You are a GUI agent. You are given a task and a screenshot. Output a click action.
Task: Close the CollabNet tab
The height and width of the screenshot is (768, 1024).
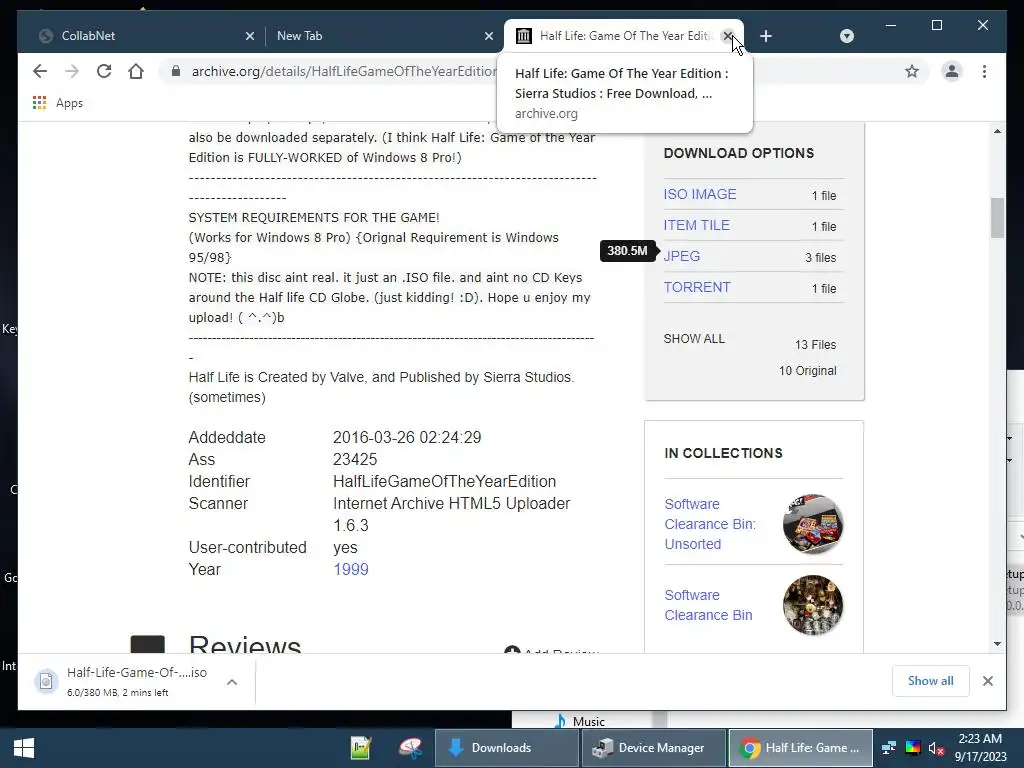249,36
